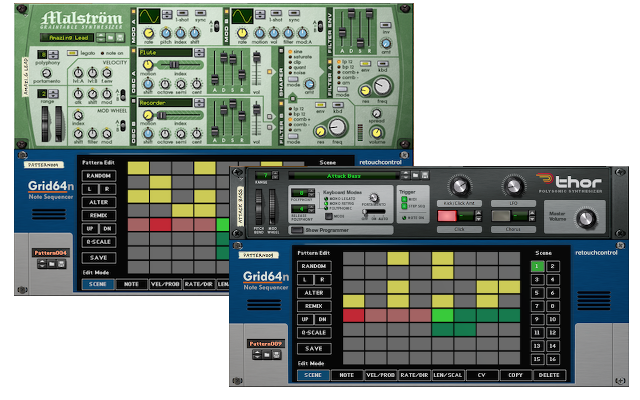Step Malström patch selection arrows
This screenshot has width=640, height=400.
[x=101, y=38]
